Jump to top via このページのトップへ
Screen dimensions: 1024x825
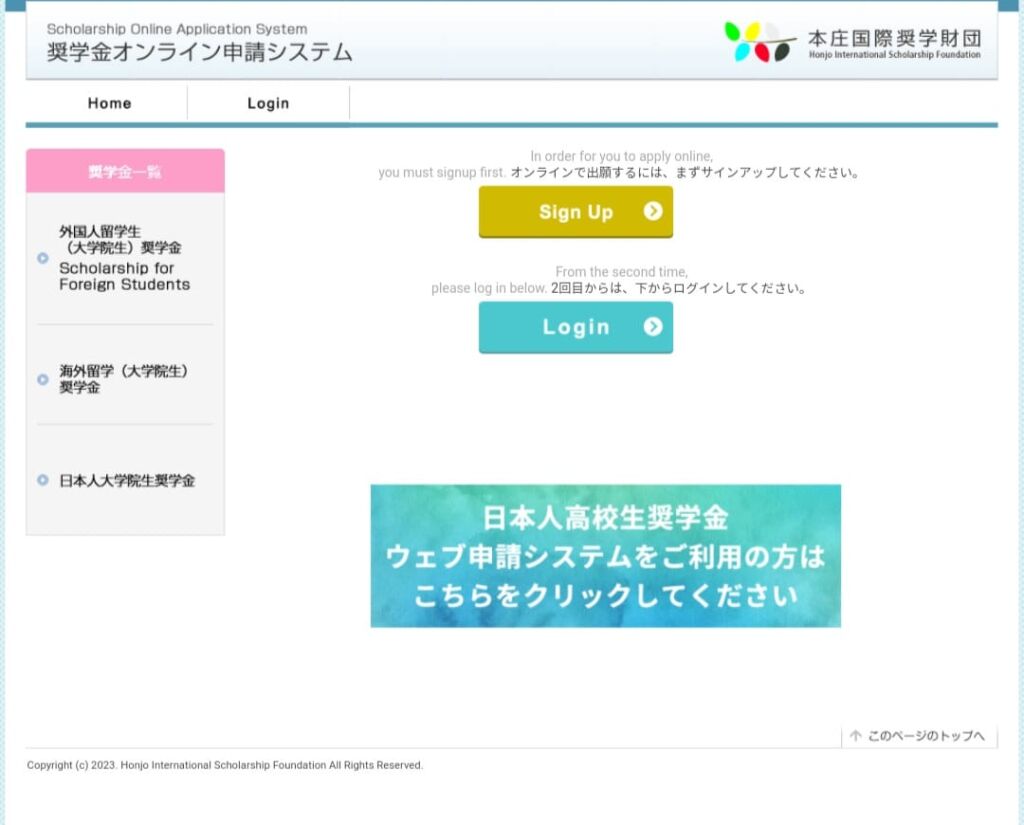(x=926, y=737)
